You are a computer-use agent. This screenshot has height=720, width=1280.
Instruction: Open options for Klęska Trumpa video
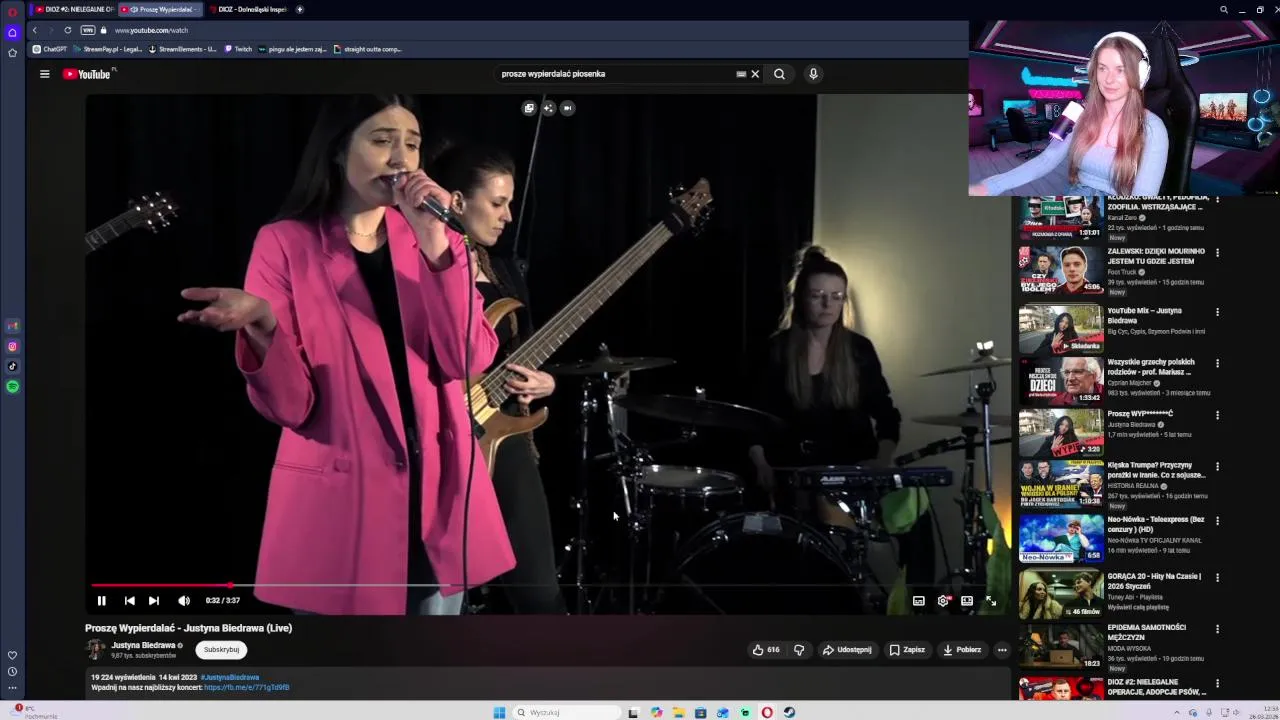(x=1217, y=468)
